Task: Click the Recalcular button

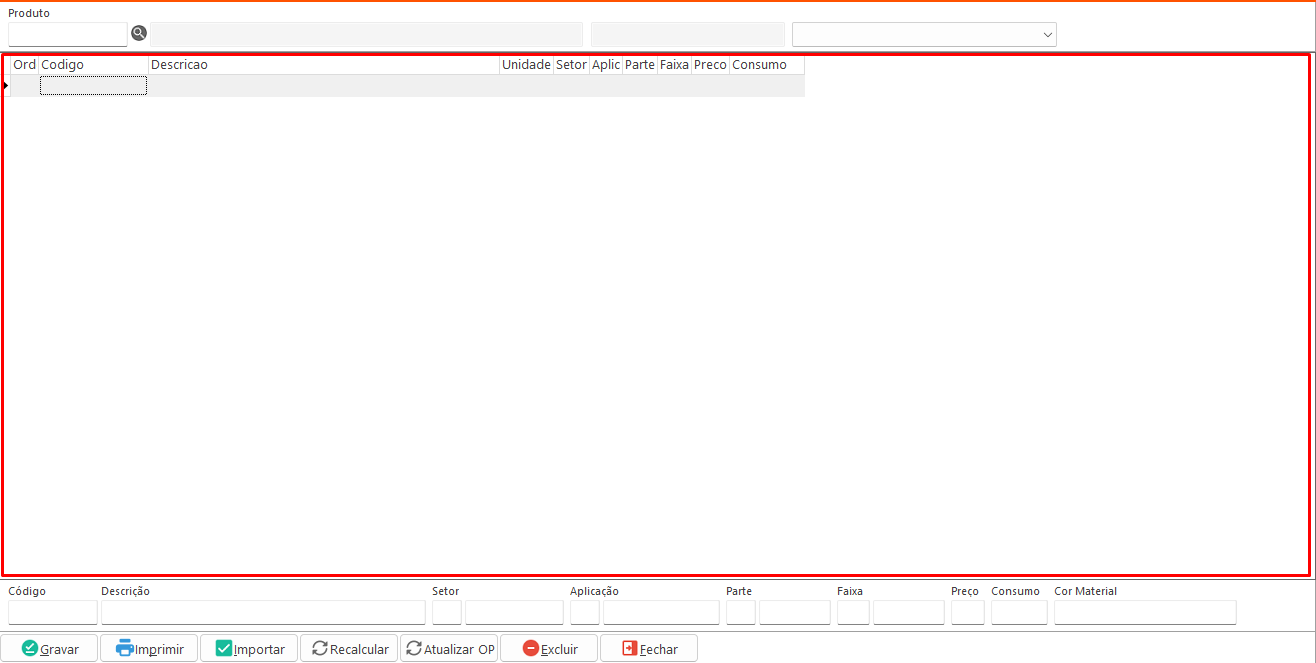Action: pos(349,649)
